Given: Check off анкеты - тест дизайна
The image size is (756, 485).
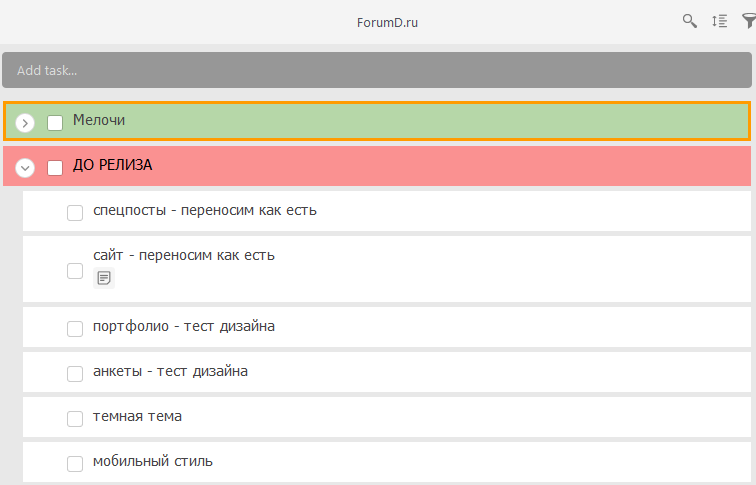Looking at the screenshot, I should point(75,373).
